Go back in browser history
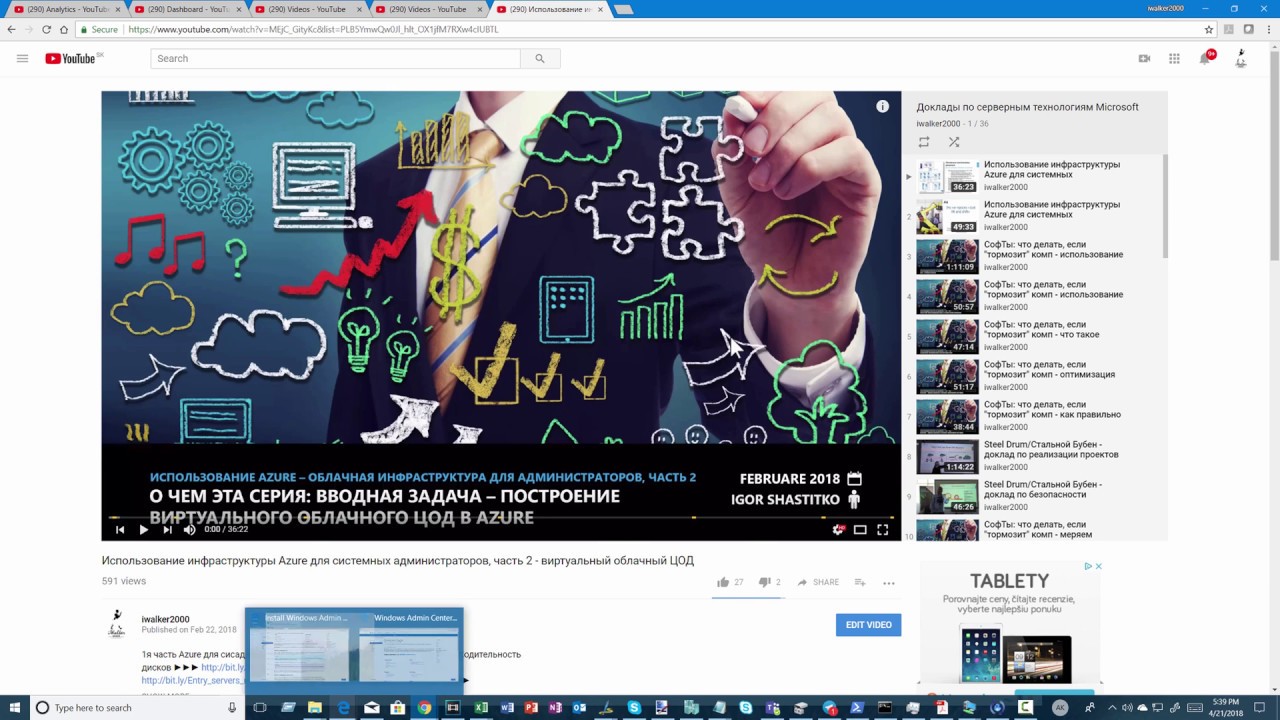This screenshot has width=1280, height=720. [x=12, y=30]
